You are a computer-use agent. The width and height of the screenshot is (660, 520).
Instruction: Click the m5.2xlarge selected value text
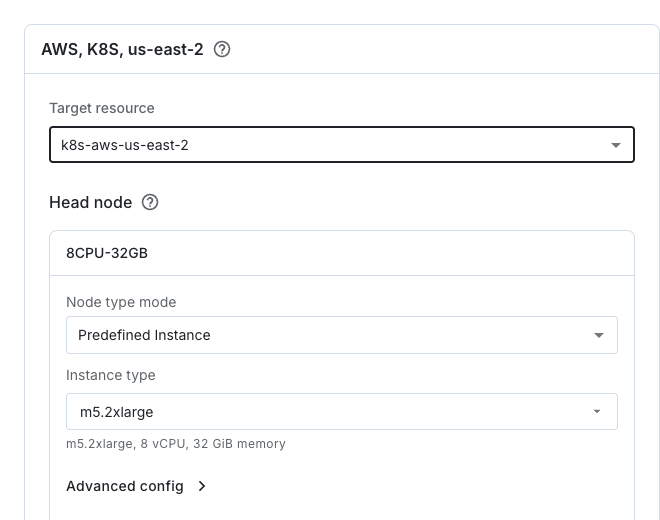coord(117,412)
